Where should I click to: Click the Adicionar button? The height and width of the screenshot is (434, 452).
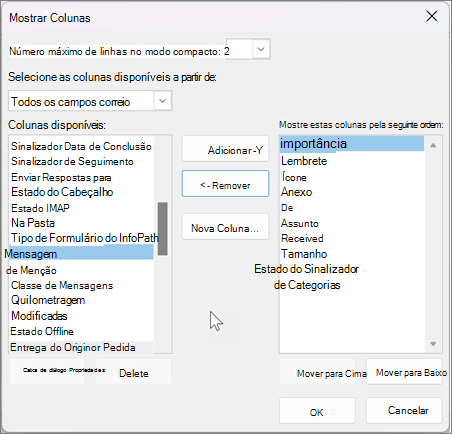[225, 149]
